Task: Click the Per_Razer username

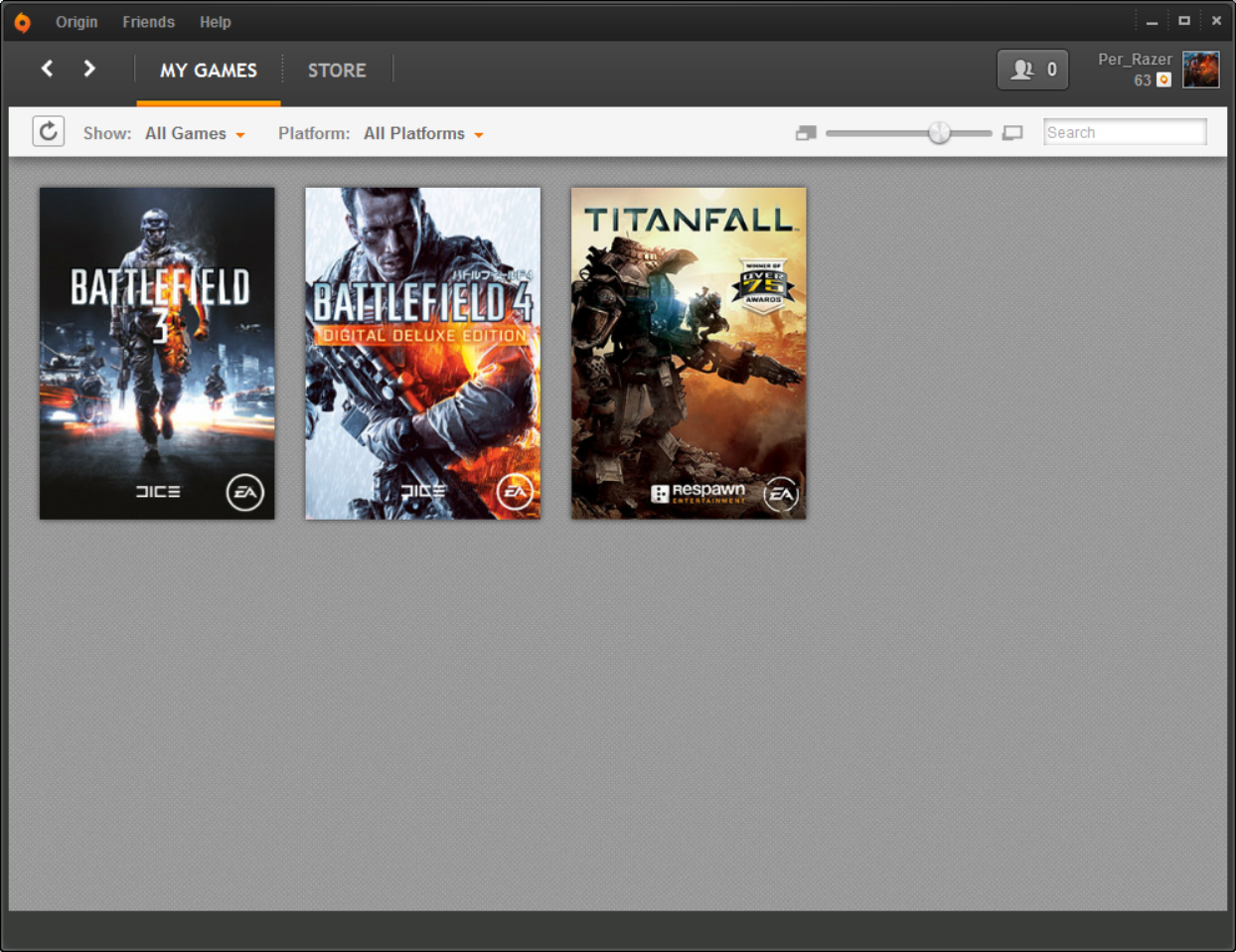Action: pyautogui.click(x=1135, y=60)
